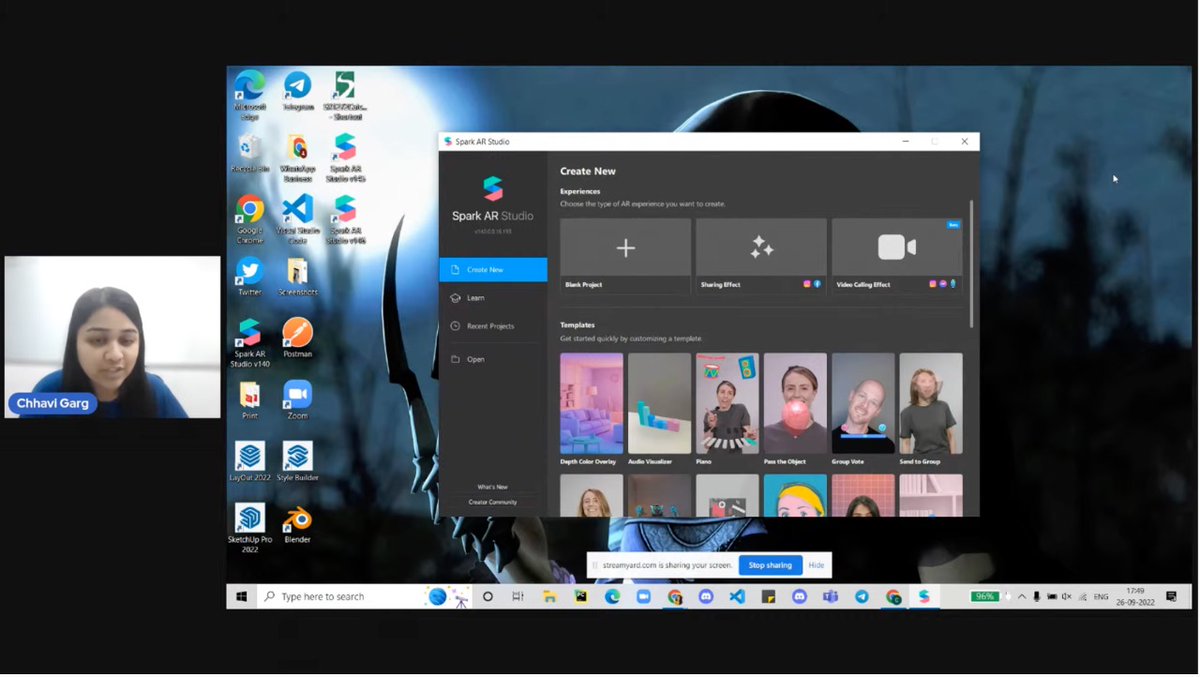
Task: Click the microphone tray icon
Action: pyautogui.click(x=1037, y=597)
